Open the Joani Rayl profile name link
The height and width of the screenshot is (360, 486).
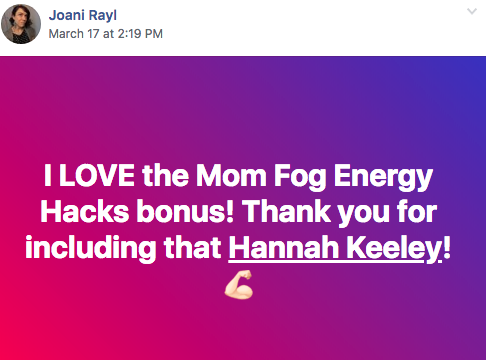click(83, 15)
